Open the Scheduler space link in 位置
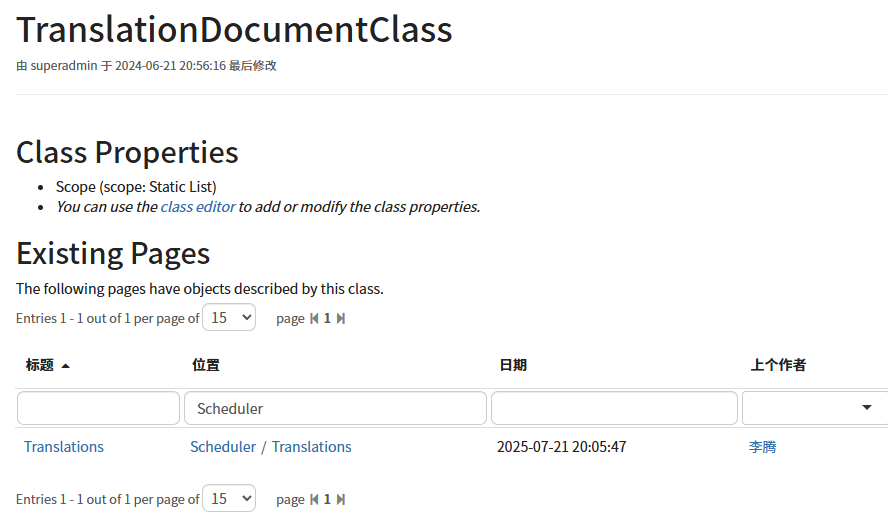This screenshot has height=529, width=888. tap(223, 447)
